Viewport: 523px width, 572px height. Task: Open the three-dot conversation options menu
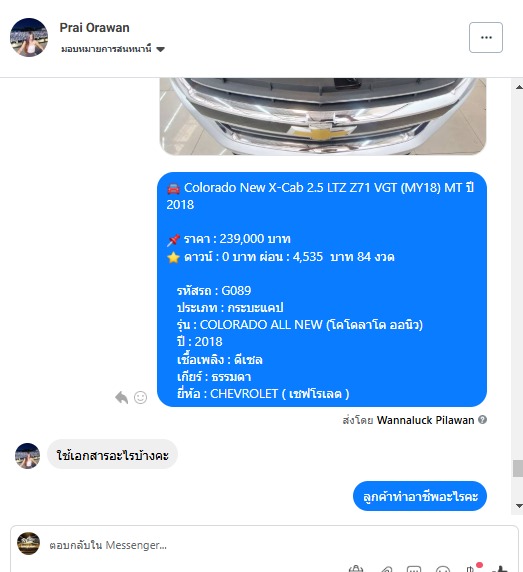click(x=486, y=38)
